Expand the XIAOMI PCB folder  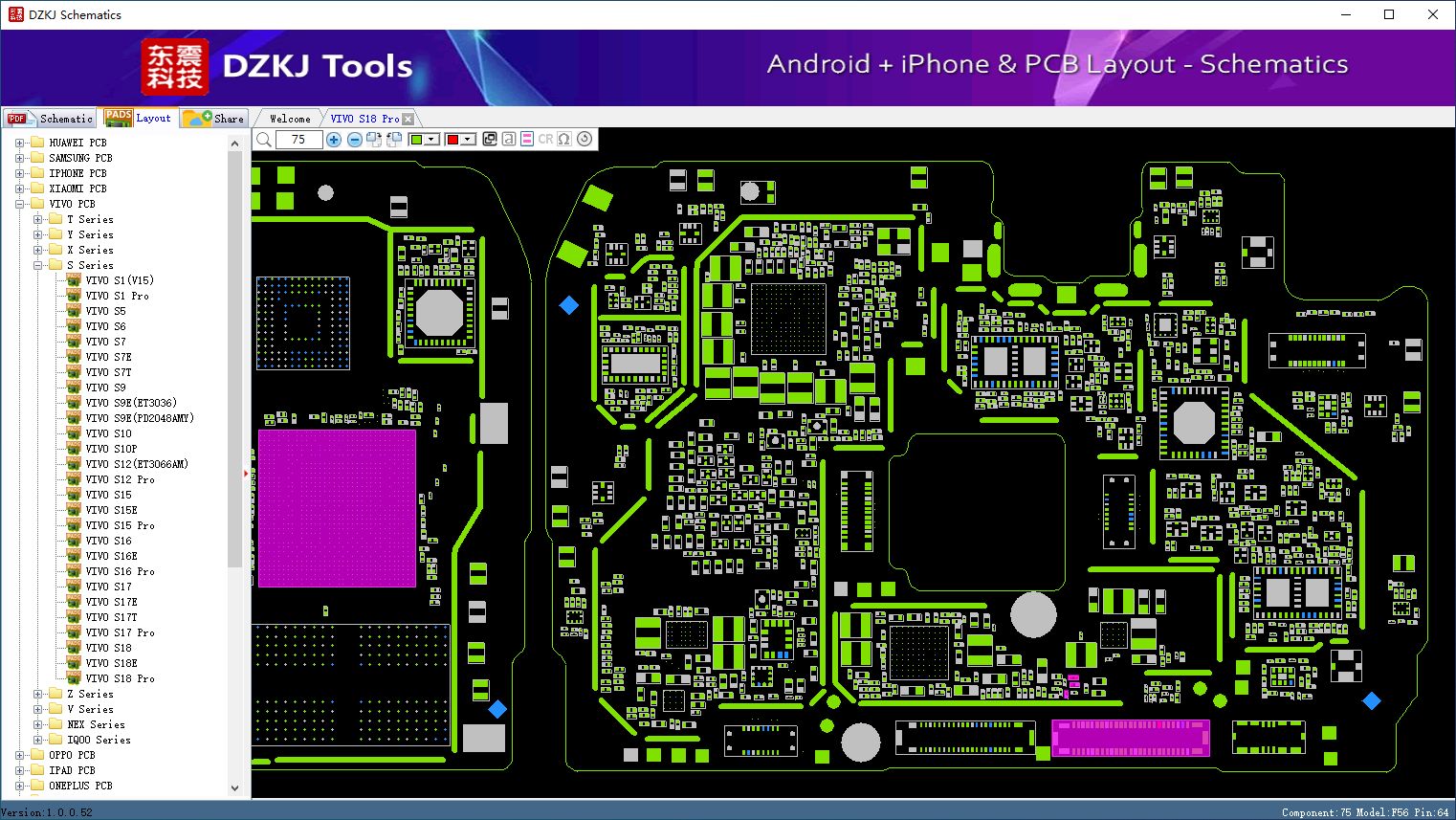(x=19, y=188)
